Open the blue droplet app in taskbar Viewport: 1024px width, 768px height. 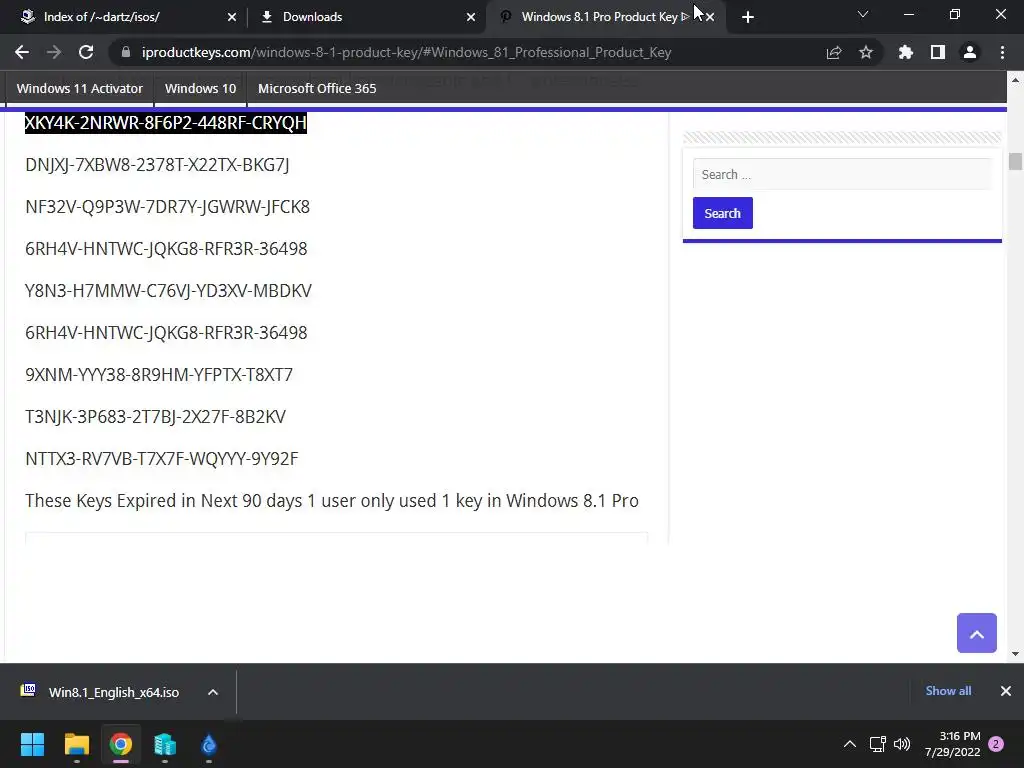coord(208,744)
